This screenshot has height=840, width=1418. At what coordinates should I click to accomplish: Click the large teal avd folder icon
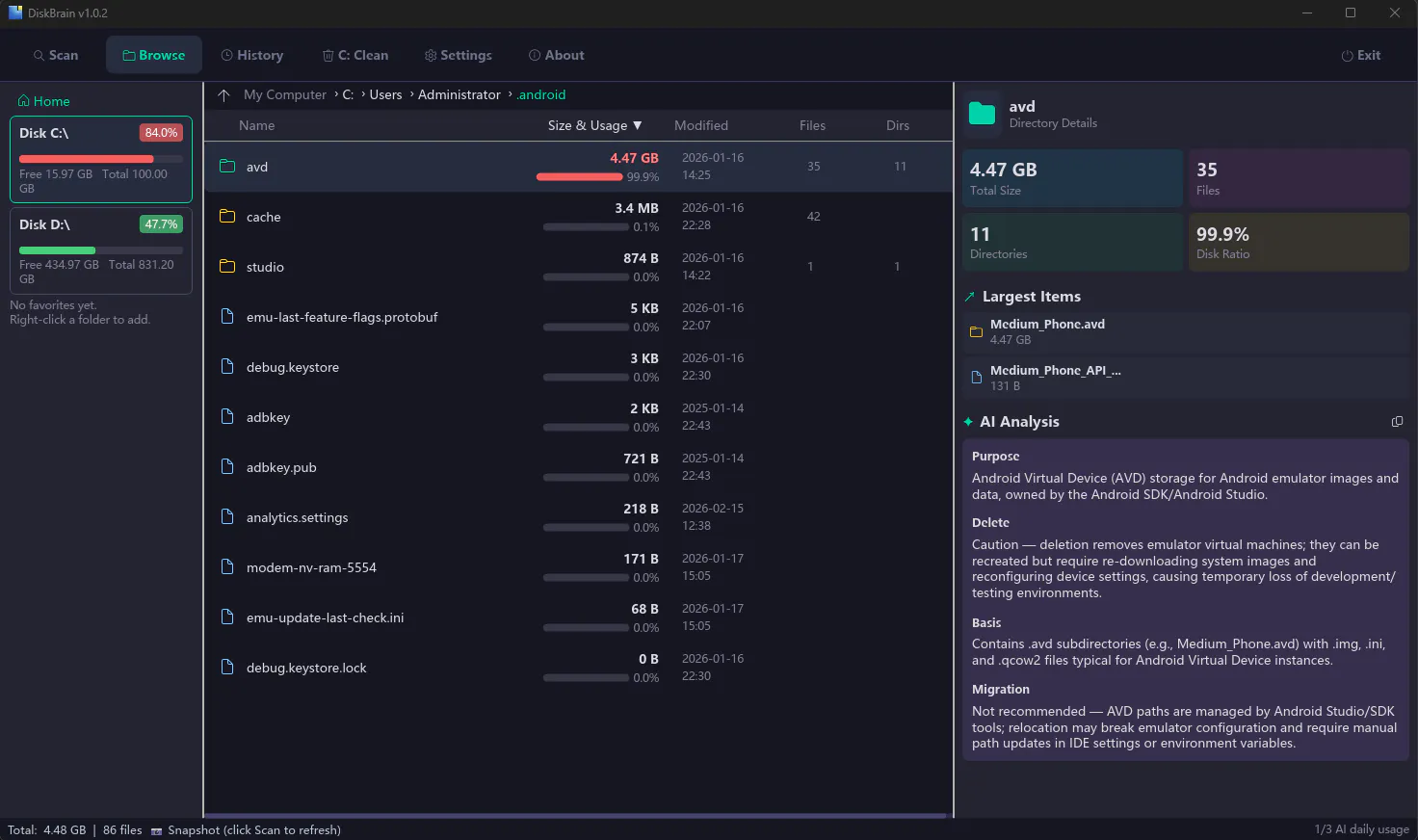point(982,114)
